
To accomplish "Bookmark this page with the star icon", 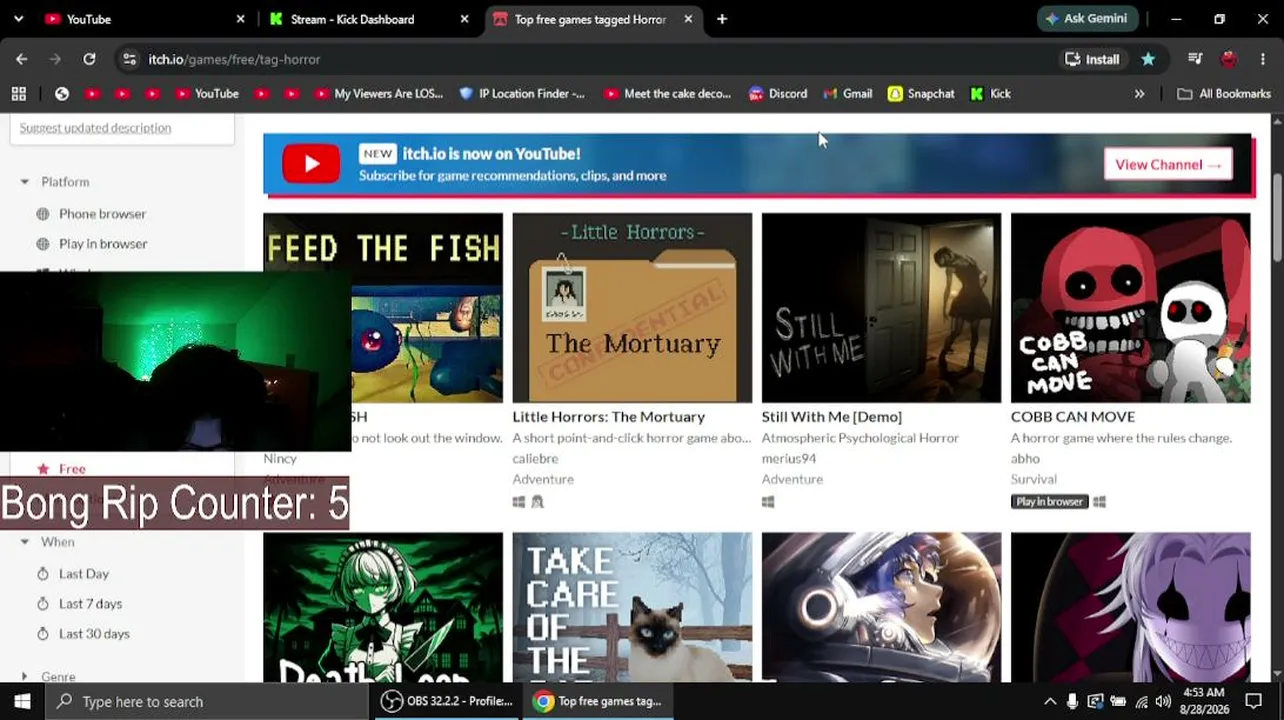I will coord(1148,59).
